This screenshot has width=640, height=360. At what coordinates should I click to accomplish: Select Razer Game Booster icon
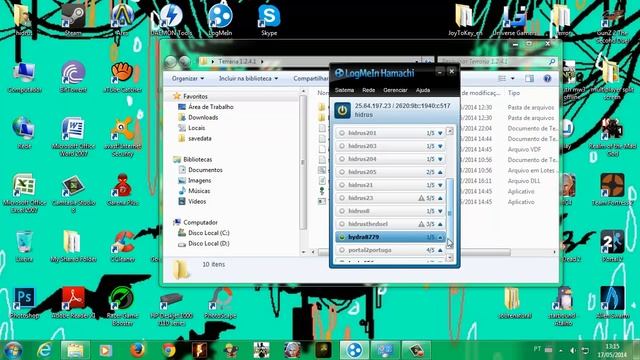pyautogui.click(x=122, y=306)
